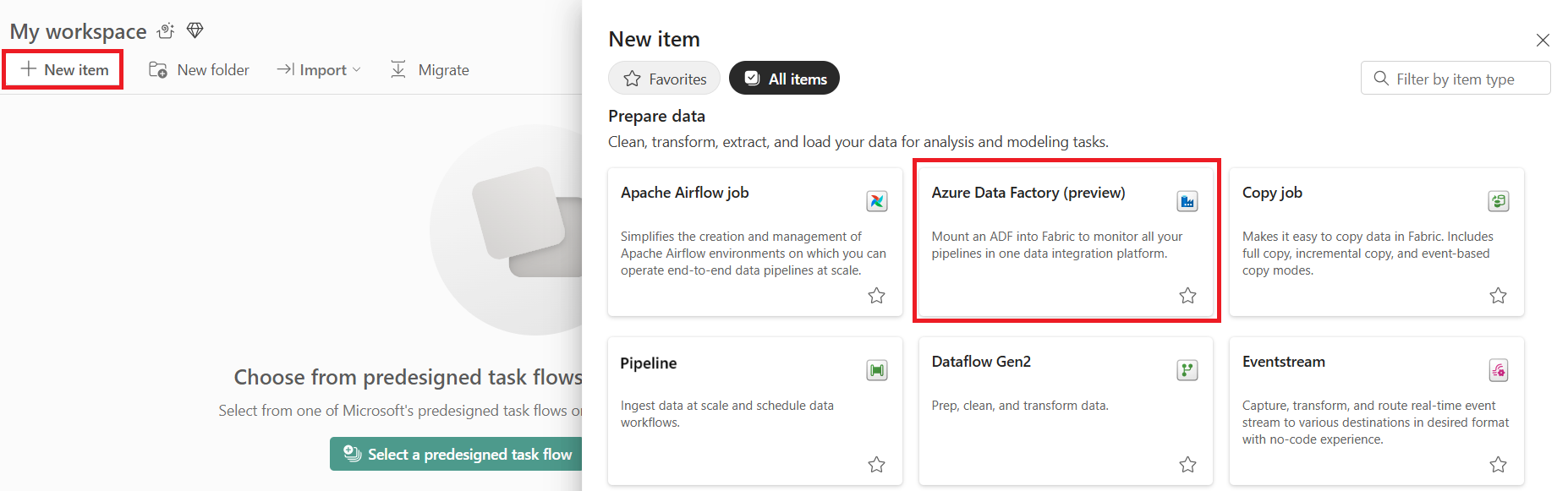Mark Copy job as favorite
Image resolution: width=1568 pixels, height=491 pixels.
tap(1498, 296)
